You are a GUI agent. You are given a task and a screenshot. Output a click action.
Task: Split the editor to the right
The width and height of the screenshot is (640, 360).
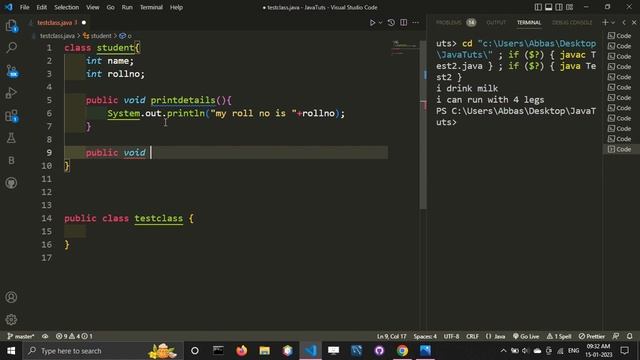point(403,22)
